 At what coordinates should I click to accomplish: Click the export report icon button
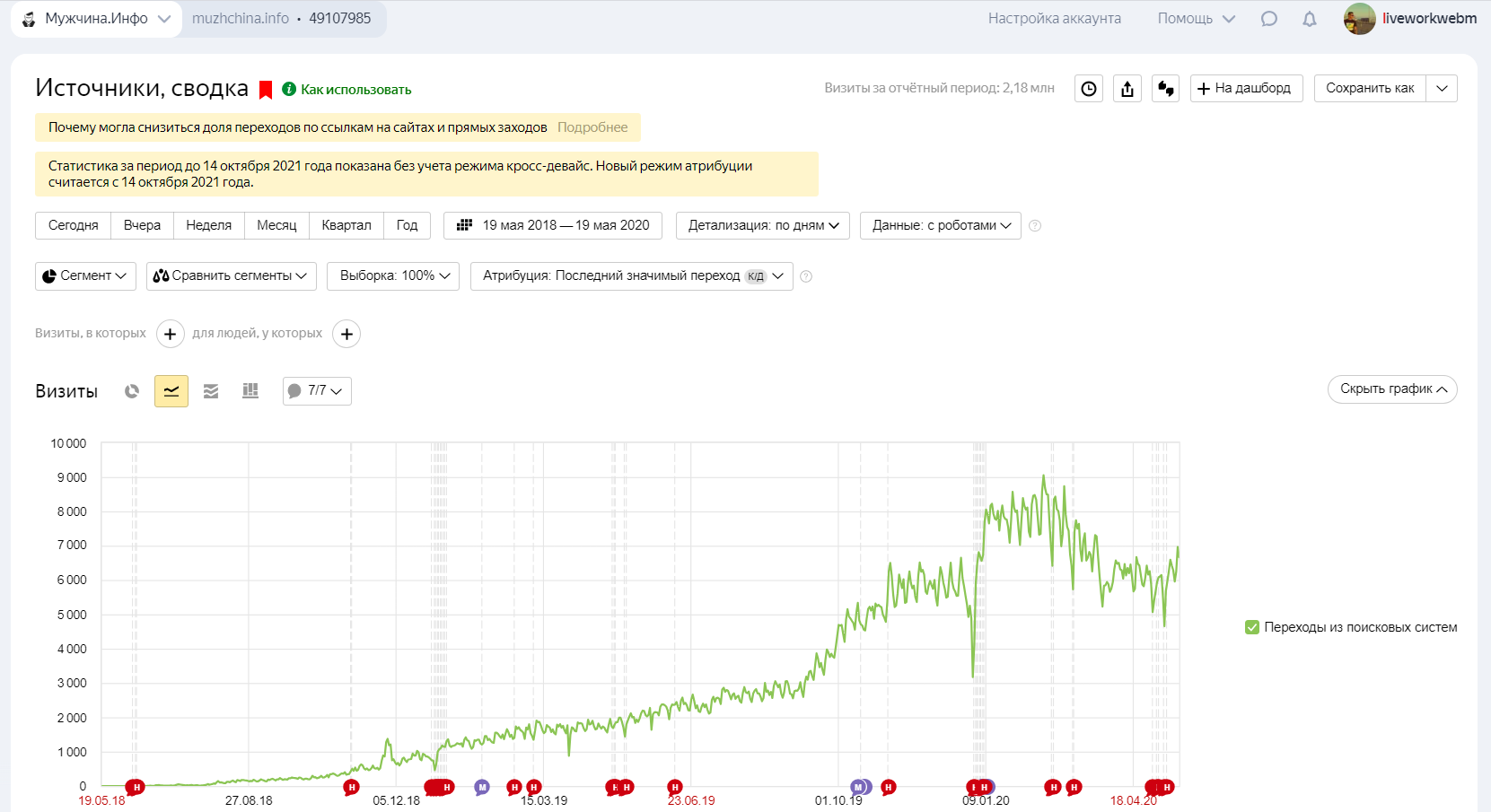(1127, 88)
